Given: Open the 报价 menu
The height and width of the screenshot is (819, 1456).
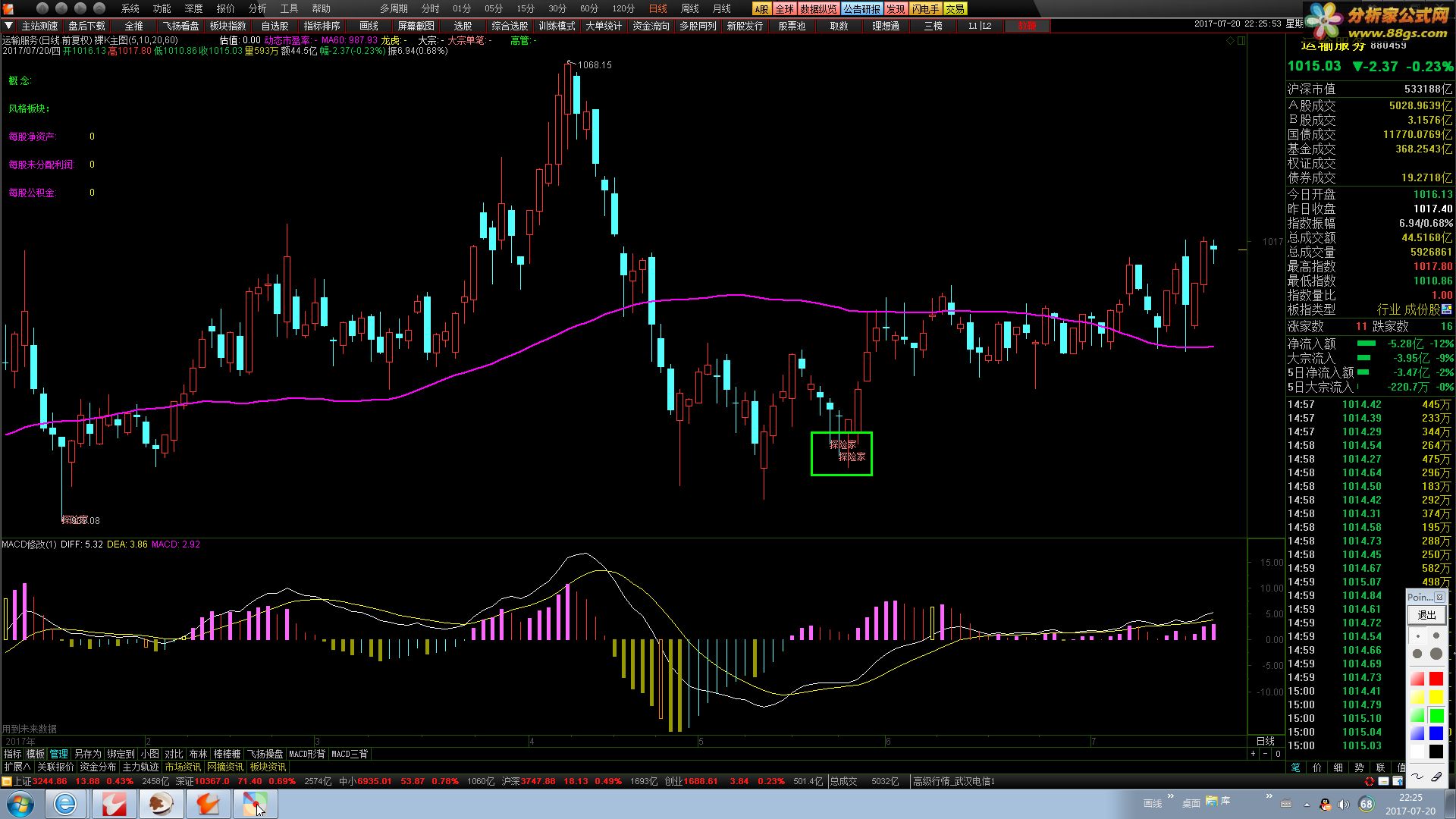Looking at the screenshot, I should click(x=225, y=8).
